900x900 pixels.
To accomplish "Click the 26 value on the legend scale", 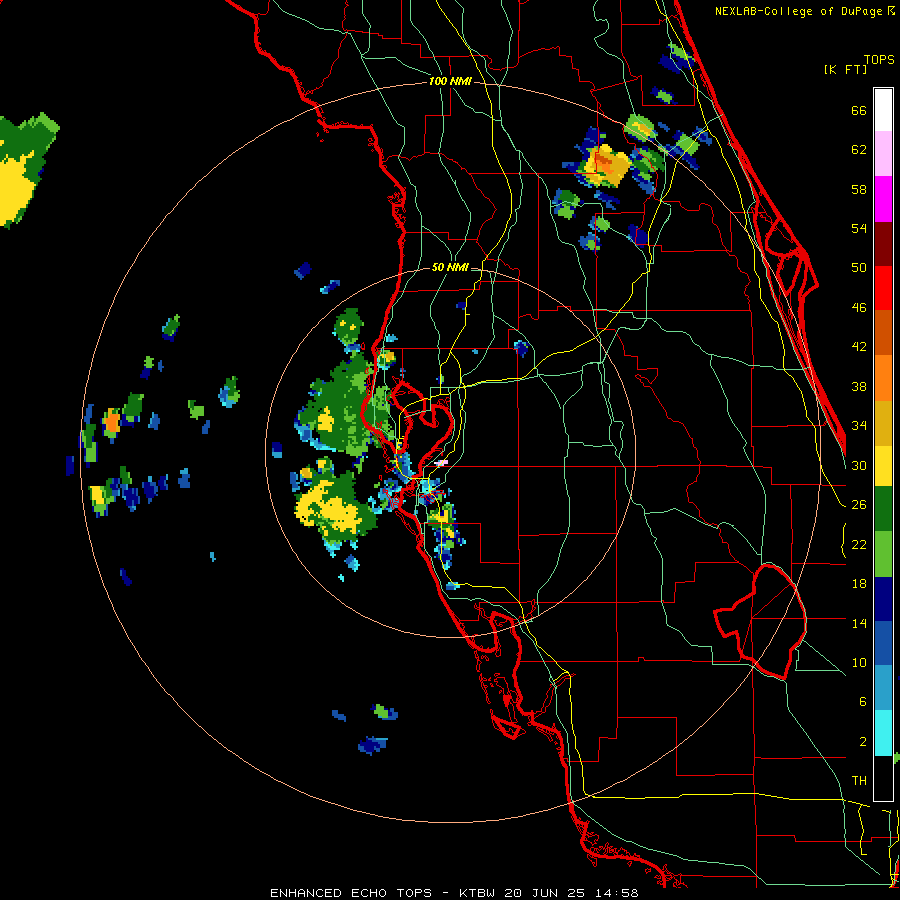I will click(859, 505).
